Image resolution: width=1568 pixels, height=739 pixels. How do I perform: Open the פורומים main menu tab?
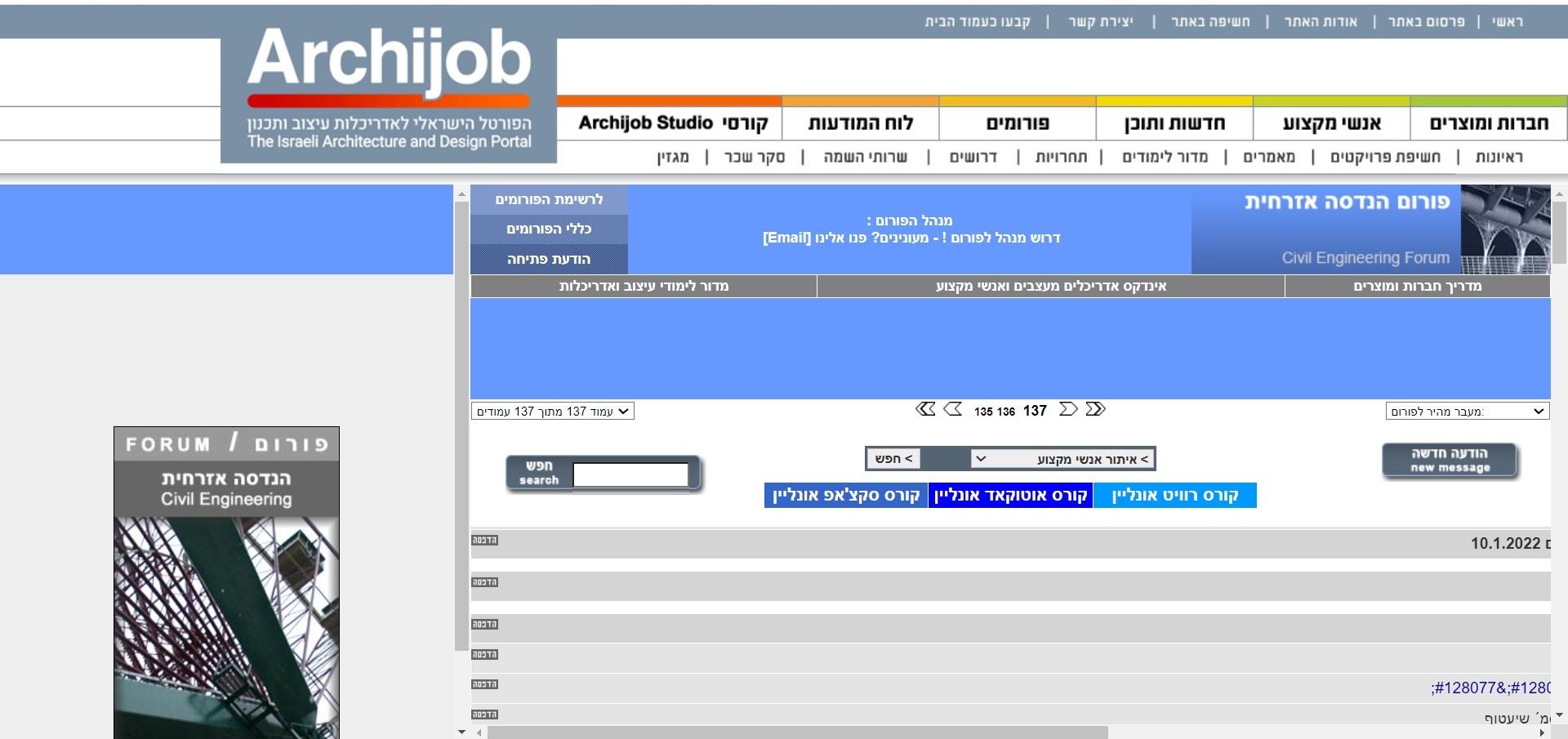pos(1018,123)
